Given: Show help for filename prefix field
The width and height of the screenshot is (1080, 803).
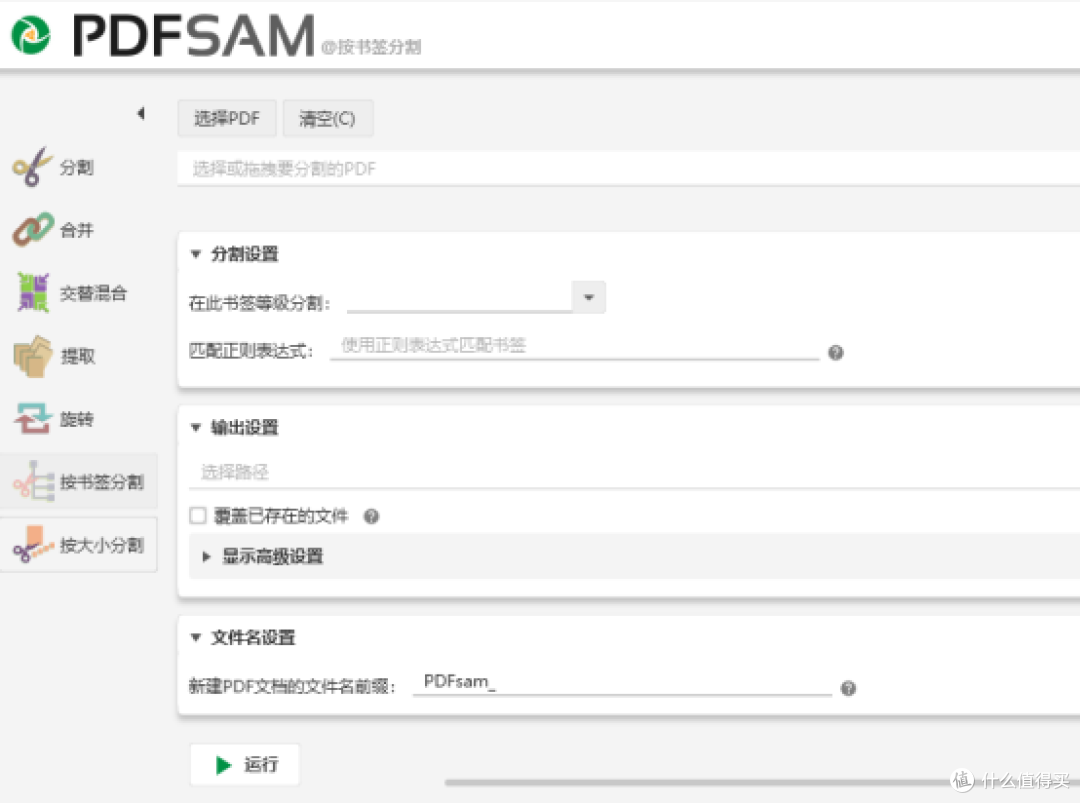Looking at the screenshot, I should click(x=849, y=688).
